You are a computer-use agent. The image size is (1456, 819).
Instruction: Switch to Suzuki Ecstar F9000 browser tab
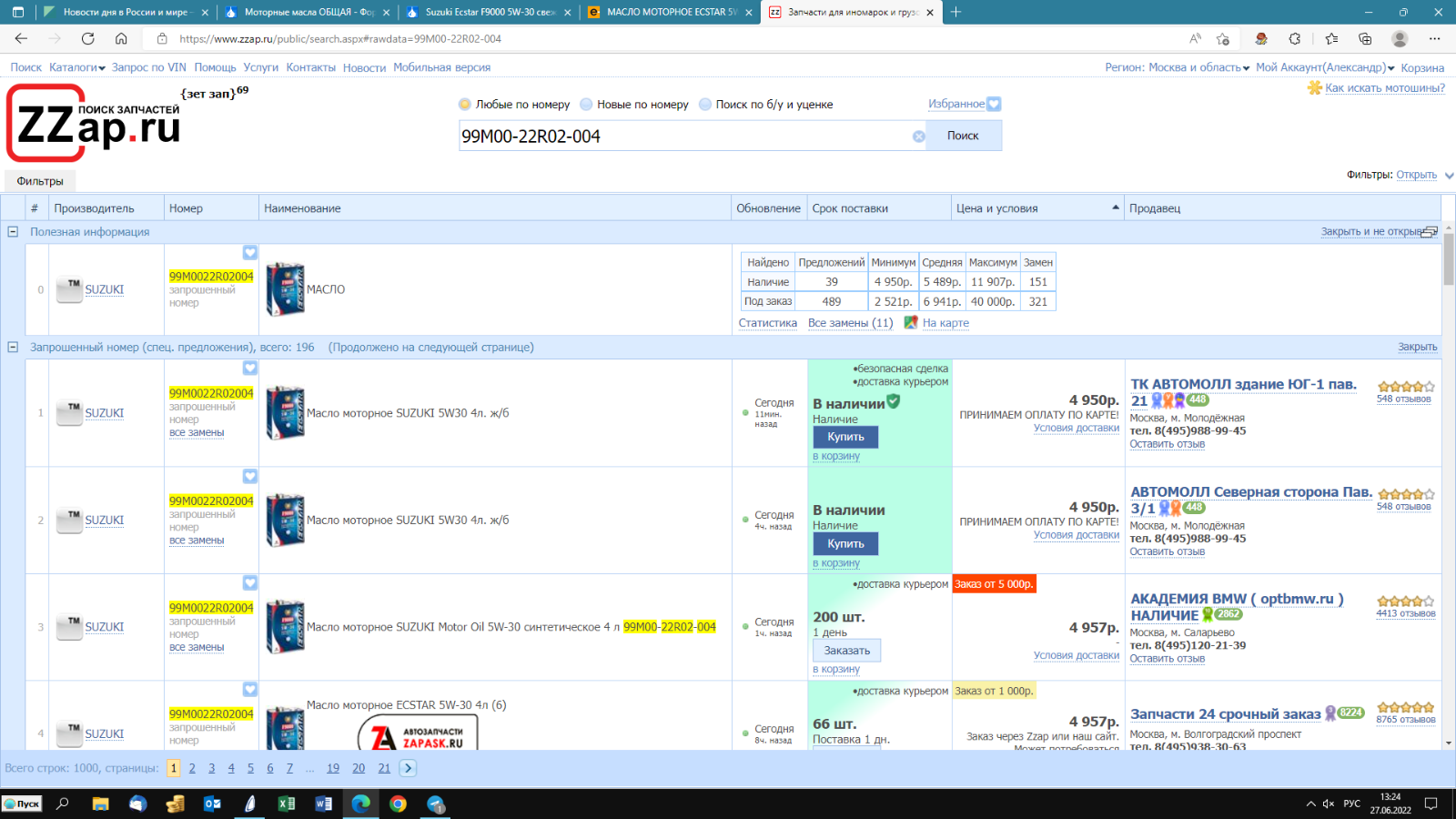point(489,12)
